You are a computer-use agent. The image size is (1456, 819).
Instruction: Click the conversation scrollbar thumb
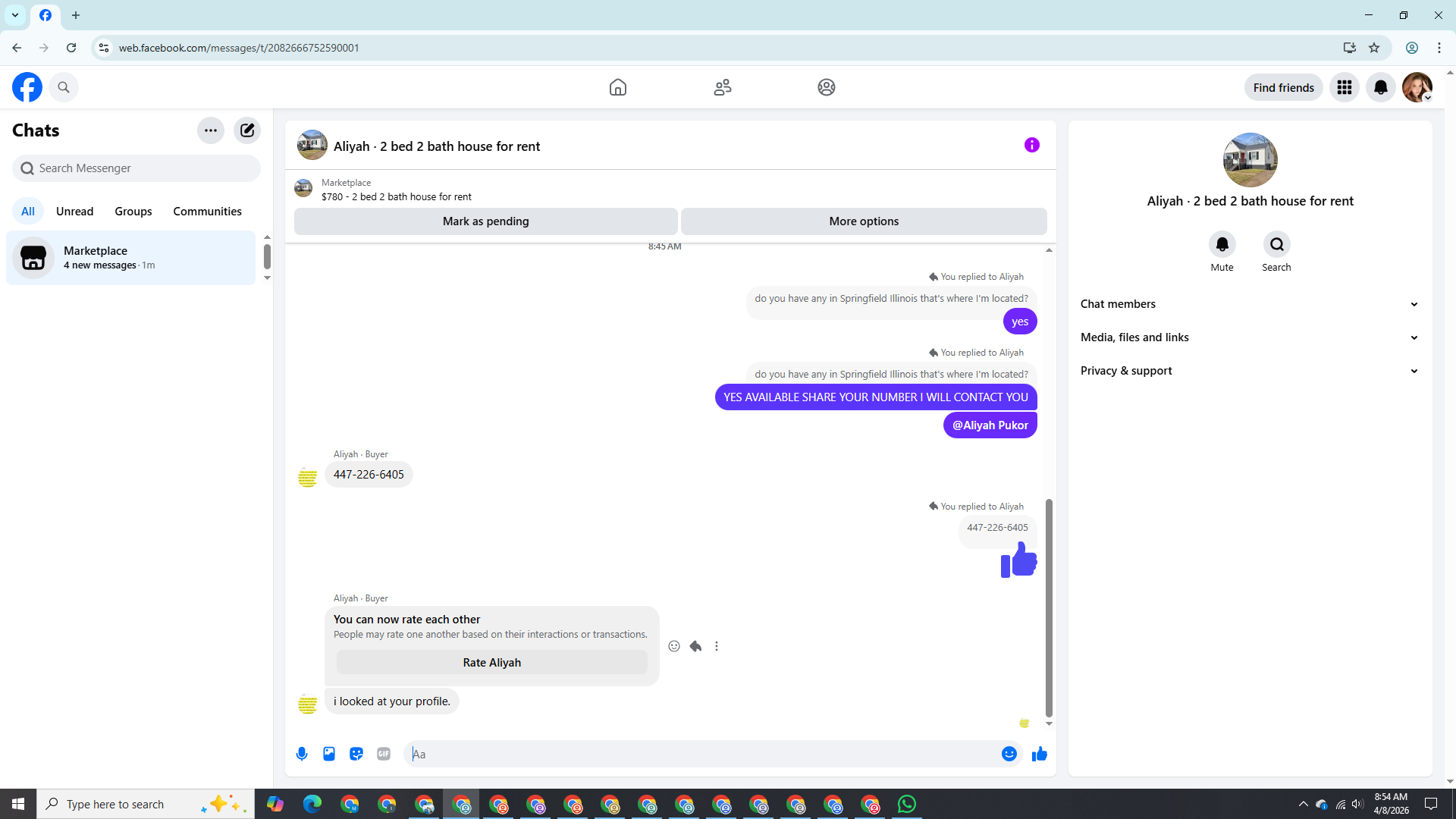(1049, 607)
